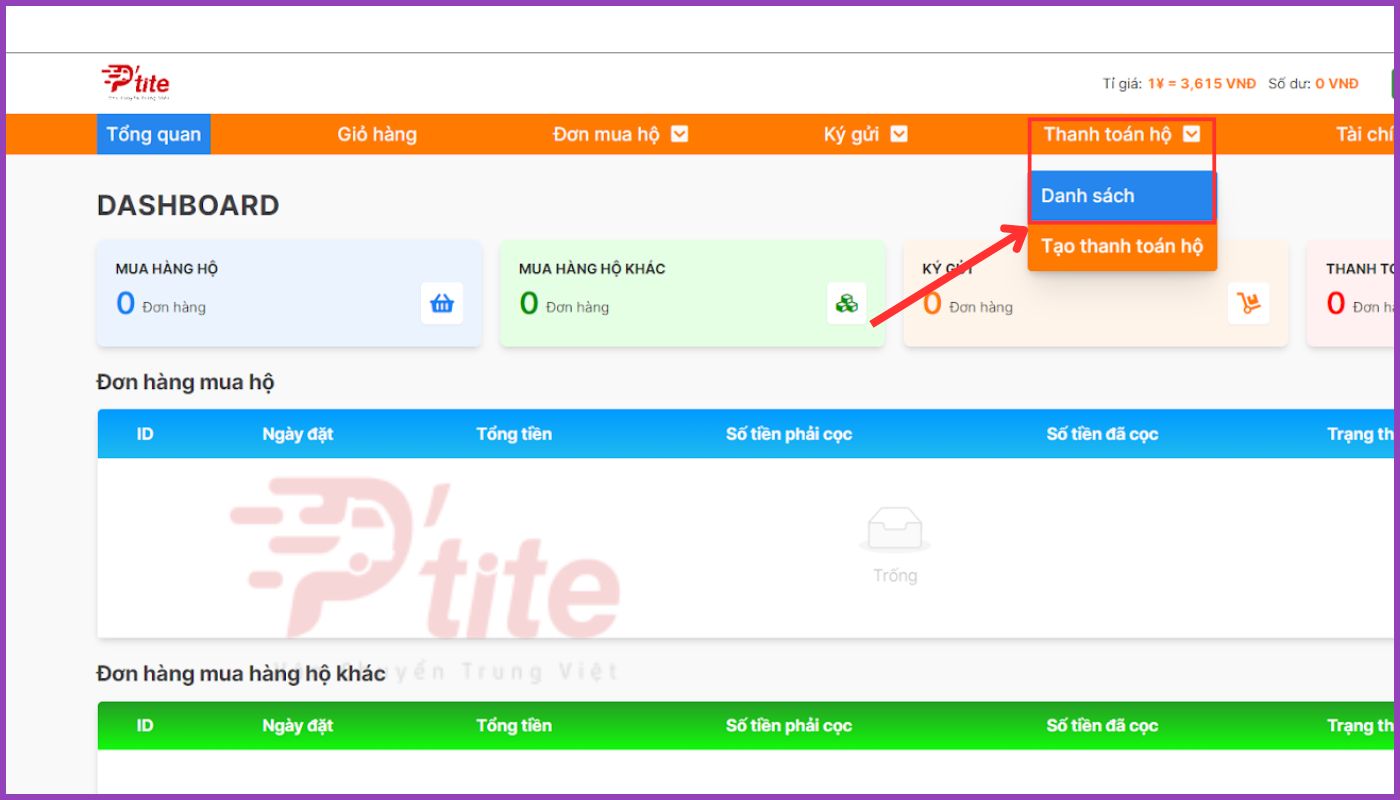Click the Mua hàng hộ summary card
Screen dimensions: 1400x800
point(289,294)
